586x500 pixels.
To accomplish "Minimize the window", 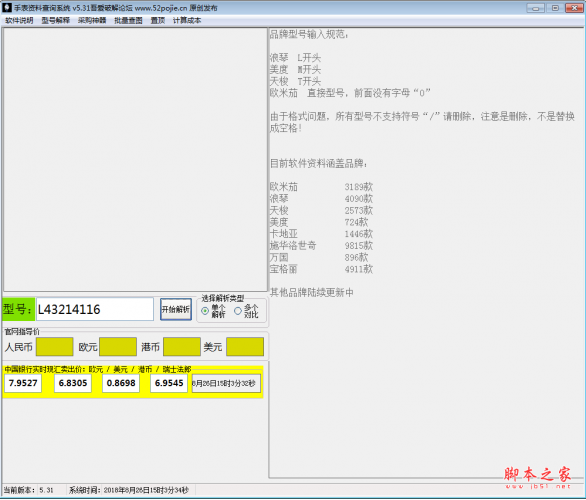I will coord(535,8).
